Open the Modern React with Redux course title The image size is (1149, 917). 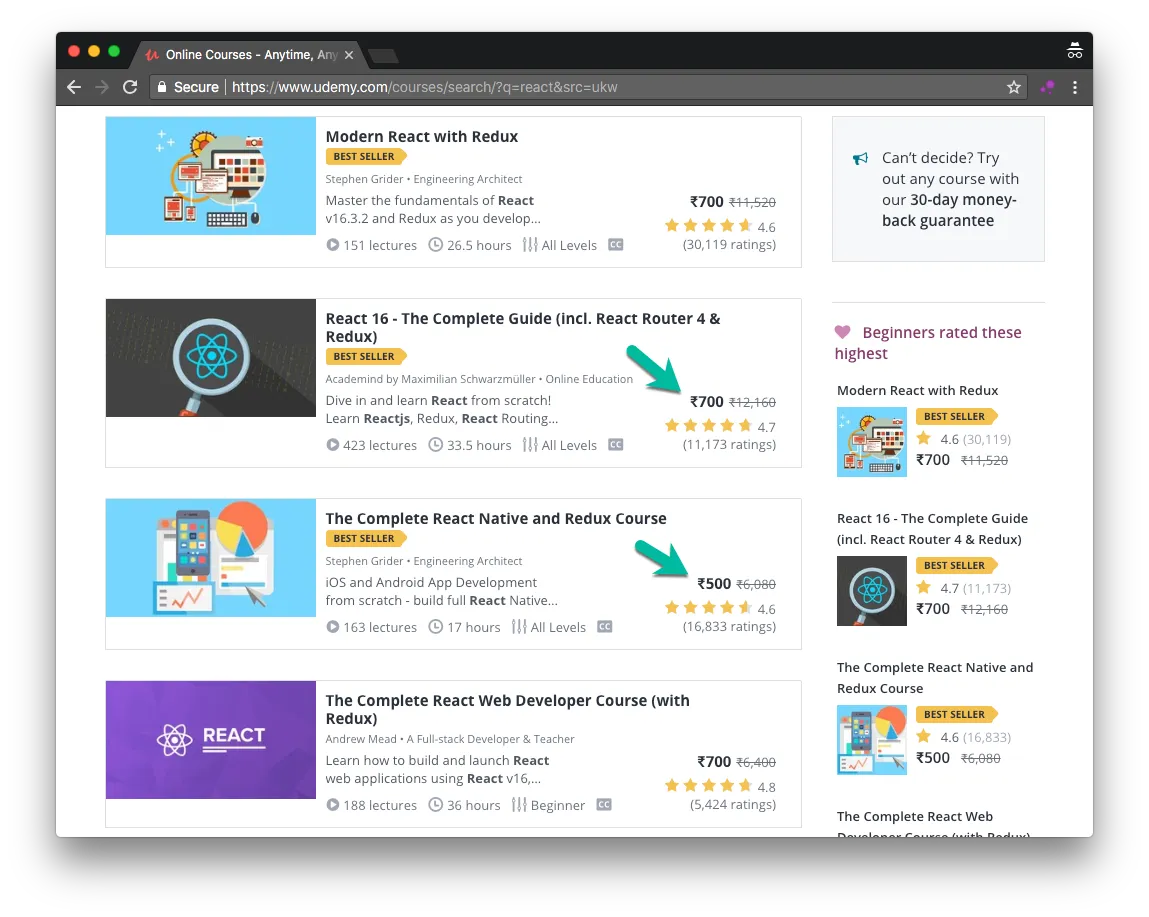tap(422, 136)
